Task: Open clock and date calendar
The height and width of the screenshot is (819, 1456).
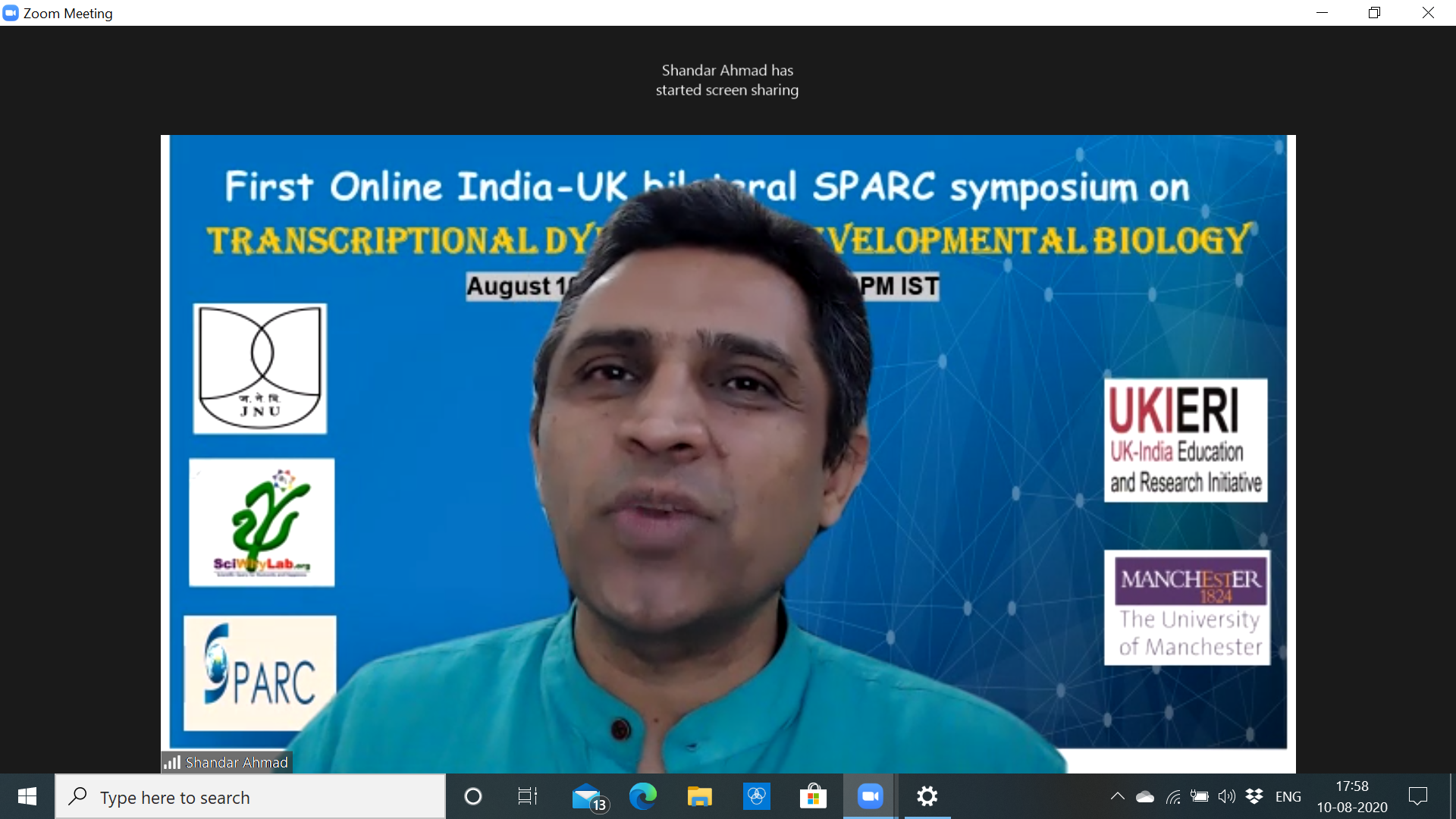Action: click(x=1352, y=796)
